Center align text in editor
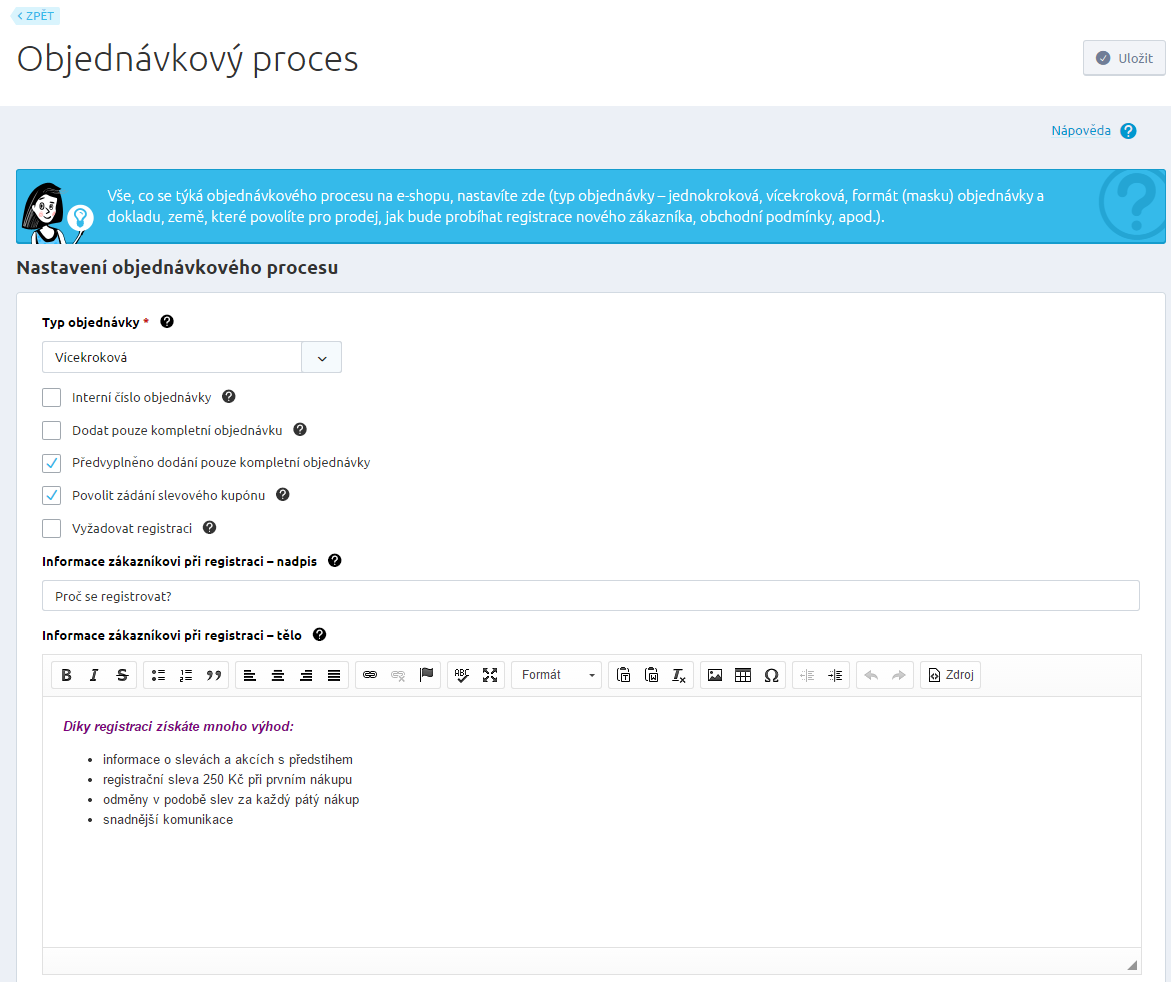 (x=278, y=675)
